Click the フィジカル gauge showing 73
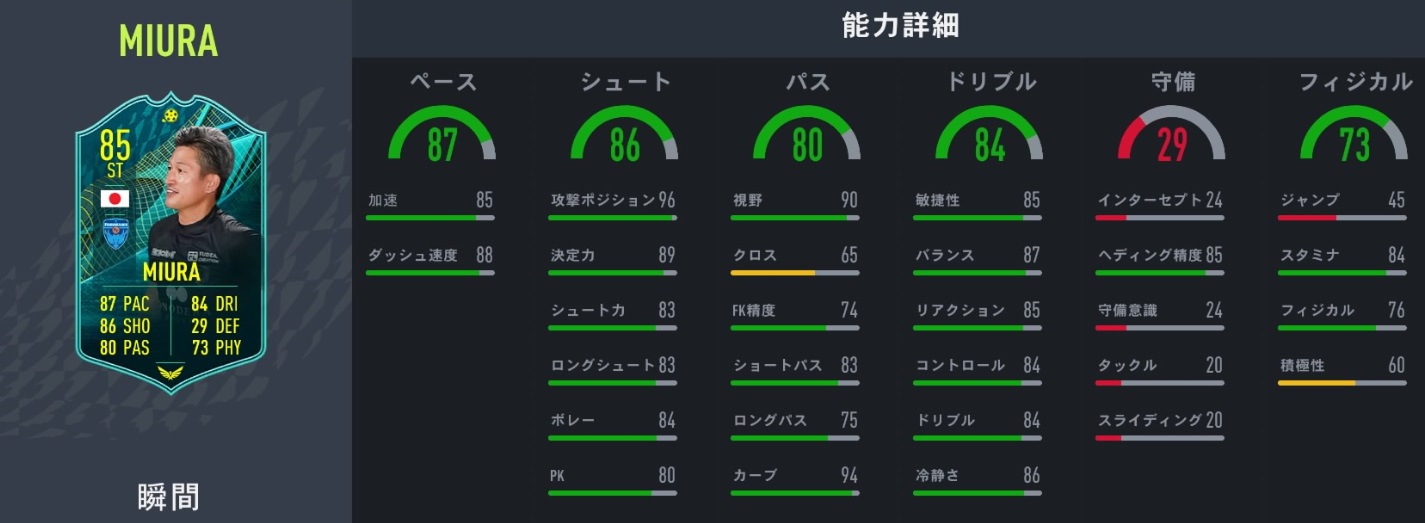 click(1354, 135)
